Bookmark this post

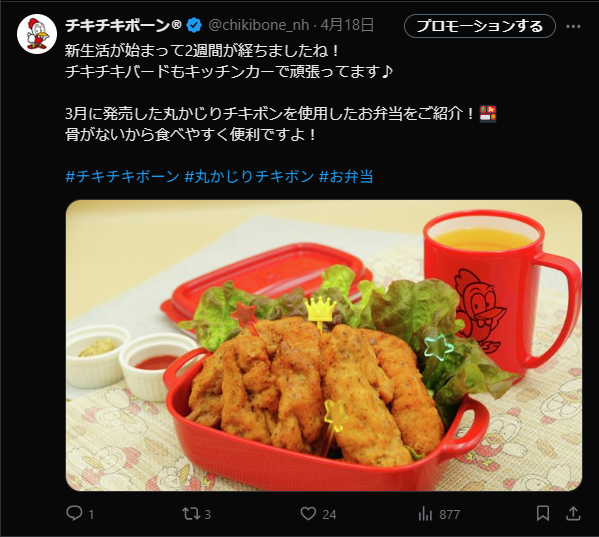(x=543, y=513)
